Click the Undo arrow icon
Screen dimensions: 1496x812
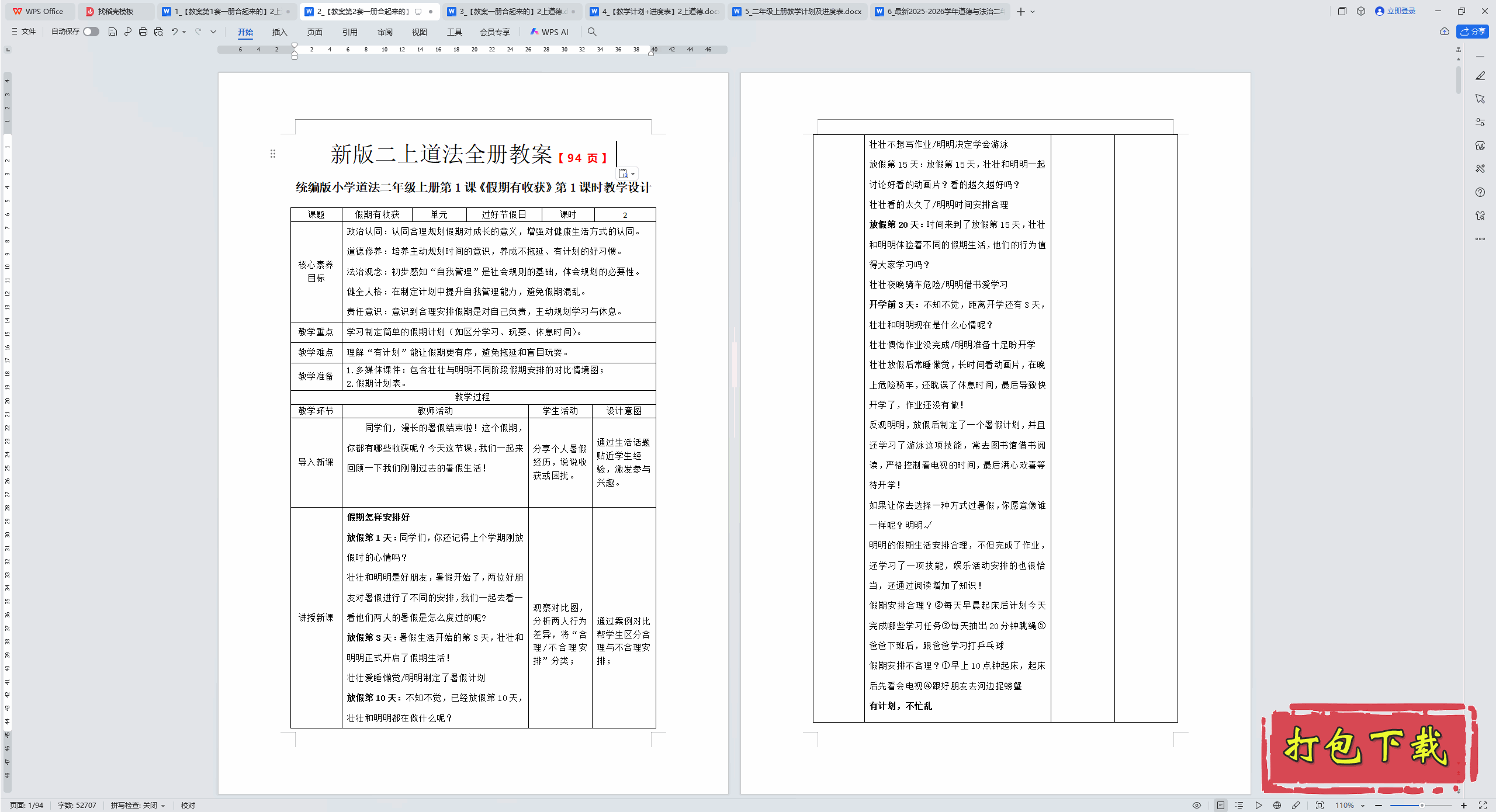pyautogui.click(x=174, y=32)
